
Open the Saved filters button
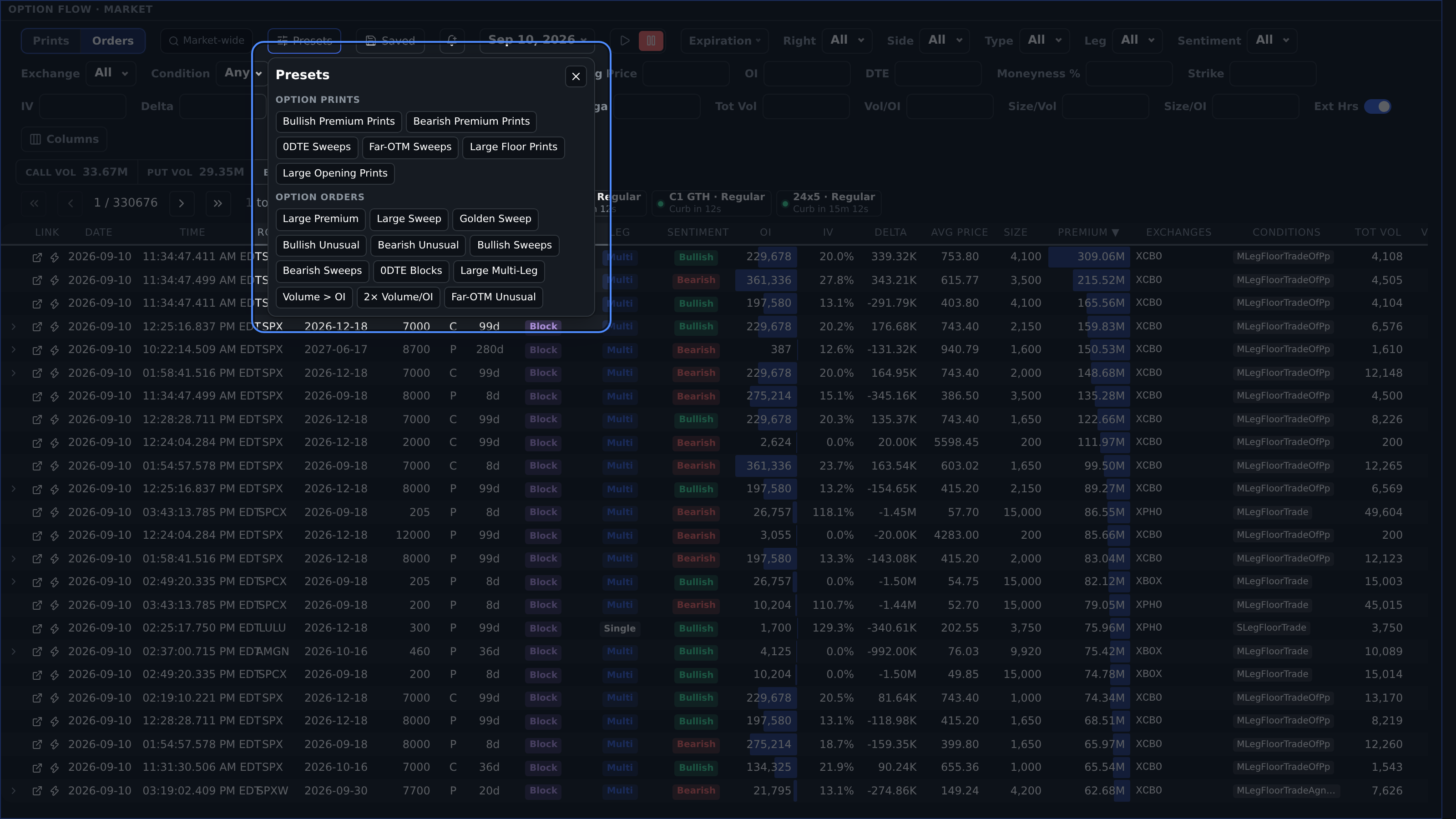[390, 40]
